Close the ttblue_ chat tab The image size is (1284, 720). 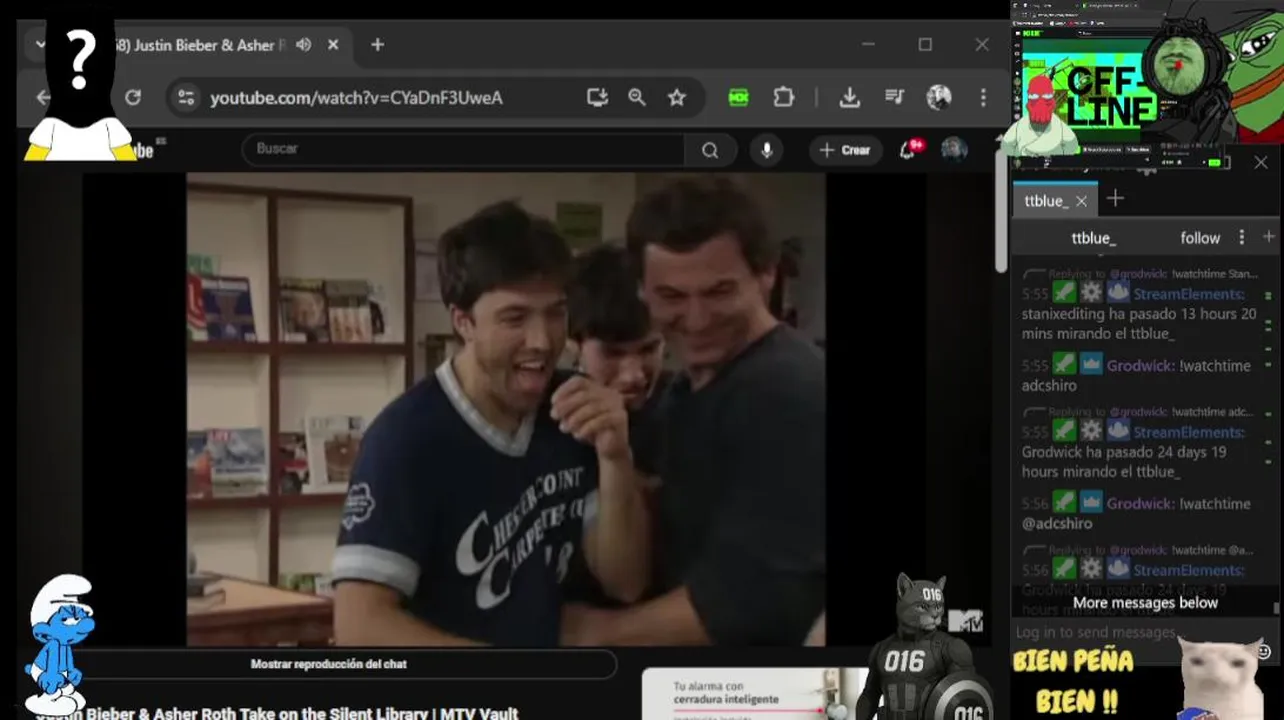pyautogui.click(x=1081, y=201)
